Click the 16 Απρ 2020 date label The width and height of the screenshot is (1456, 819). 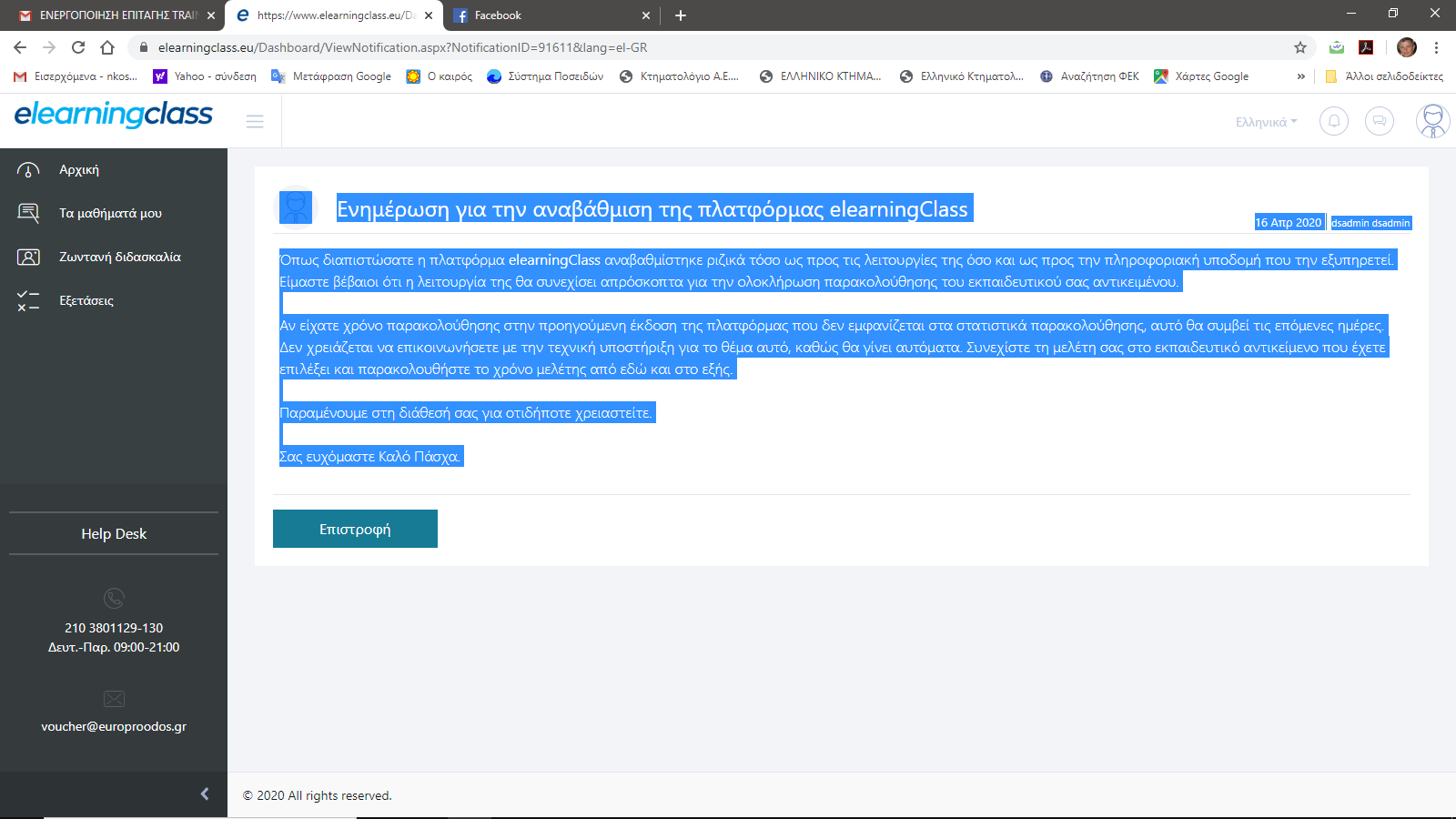(1289, 223)
